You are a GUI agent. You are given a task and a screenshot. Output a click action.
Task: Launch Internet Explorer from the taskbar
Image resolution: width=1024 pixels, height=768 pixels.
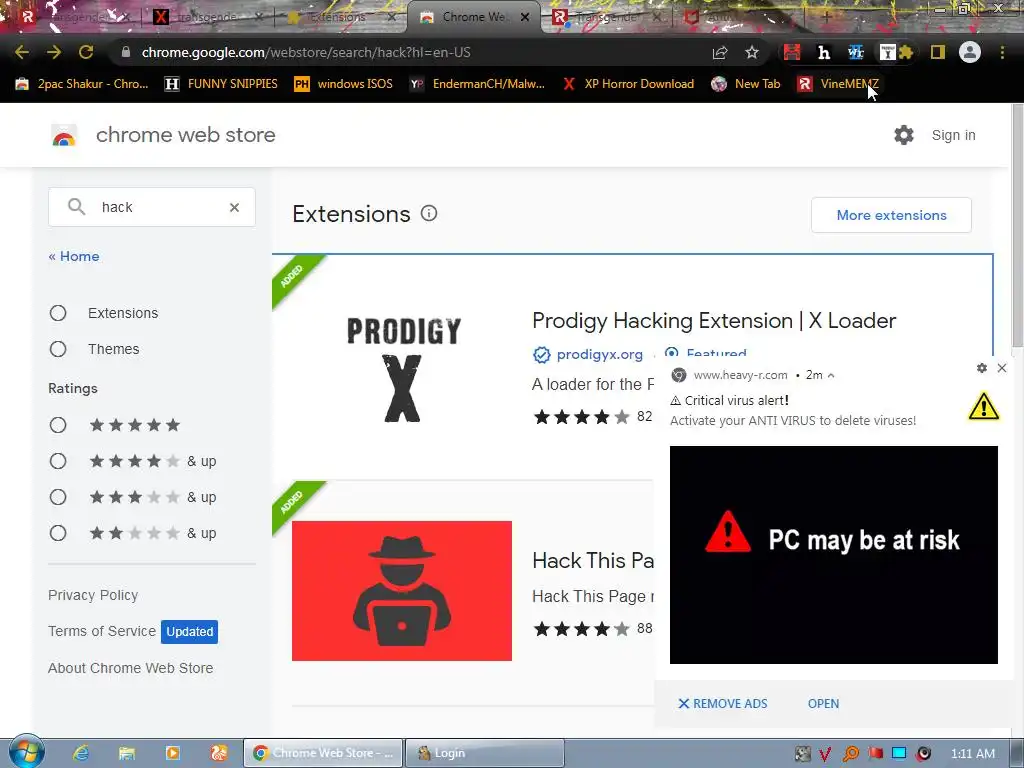pyautogui.click(x=81, y=753)
